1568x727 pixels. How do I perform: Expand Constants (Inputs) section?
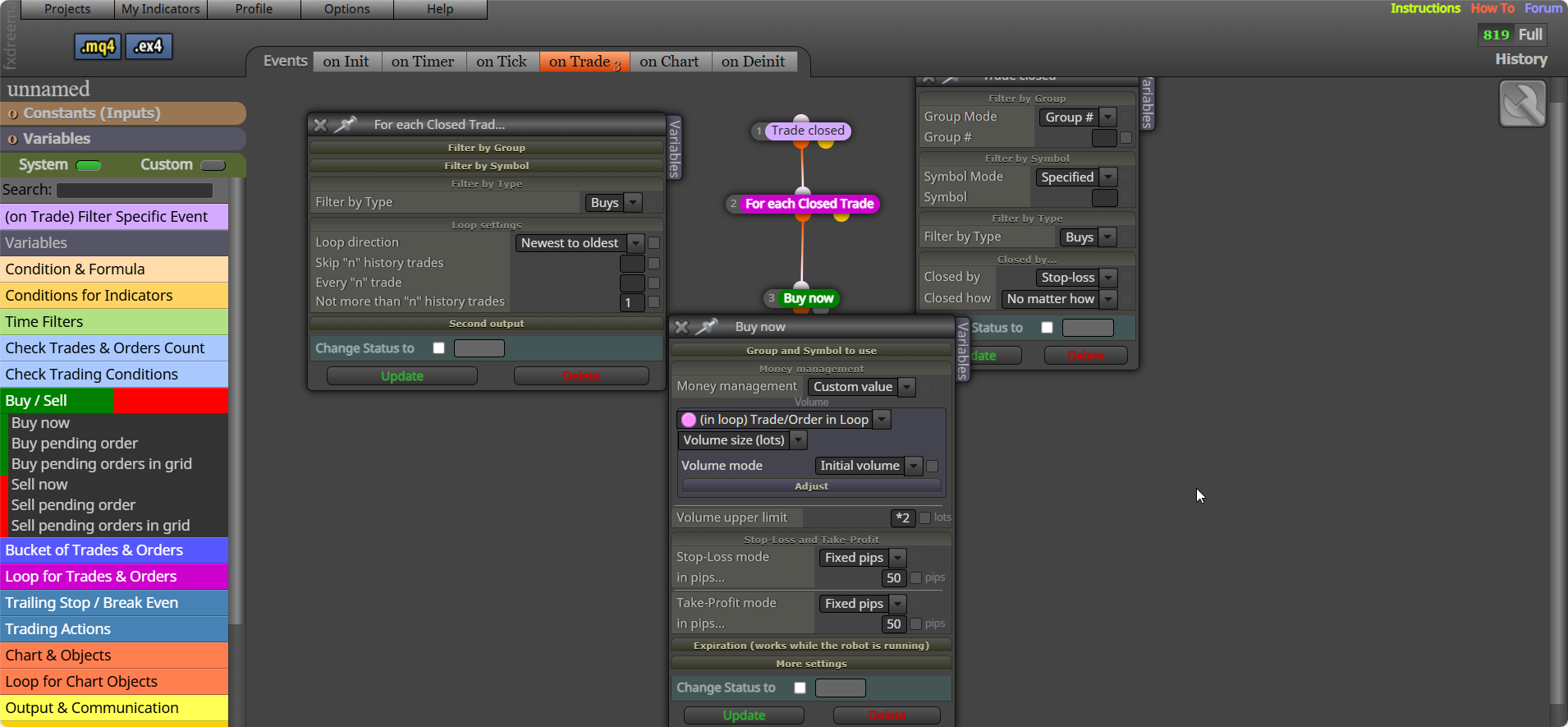click(123, 113)
